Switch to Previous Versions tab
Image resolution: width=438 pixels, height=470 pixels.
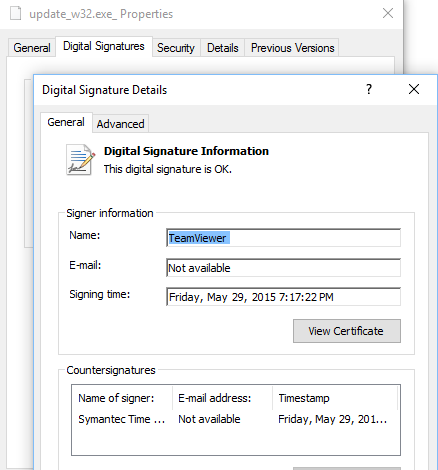pyautogui.click(x=292, y=48)
